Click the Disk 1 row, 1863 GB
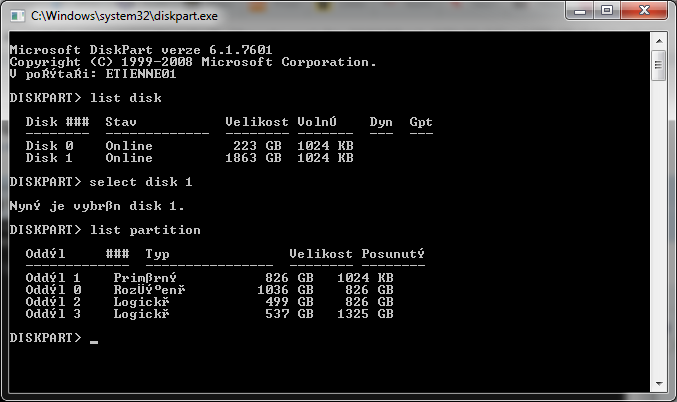 [x=189, y=158]
